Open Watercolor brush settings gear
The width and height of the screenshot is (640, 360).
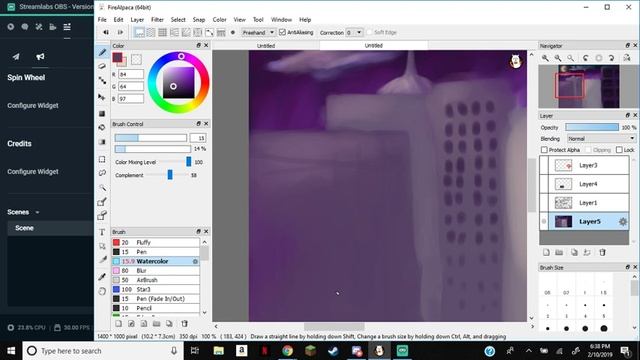[x=195, y=261]
